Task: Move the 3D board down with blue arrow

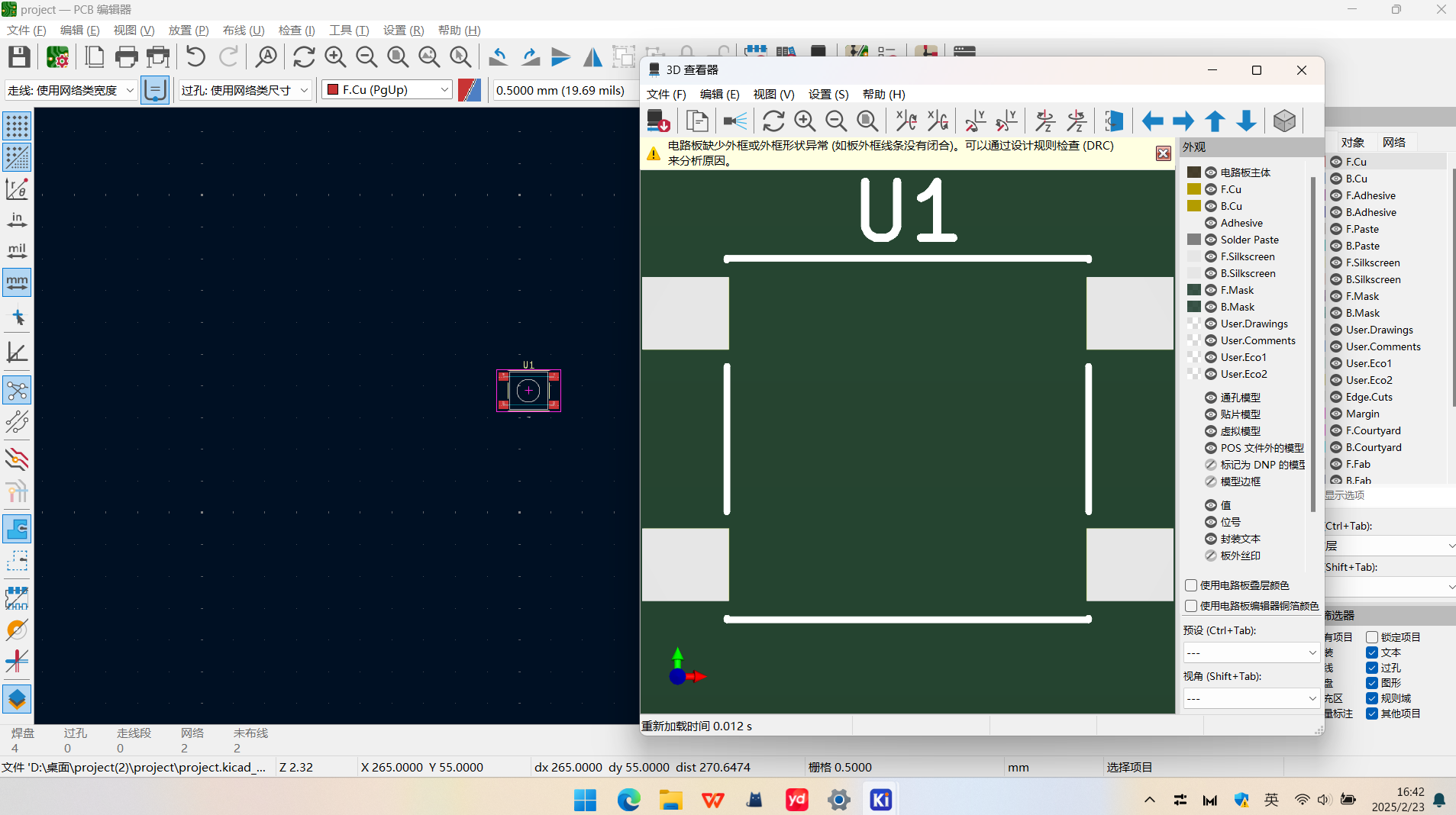Action: pos(1246,121)
